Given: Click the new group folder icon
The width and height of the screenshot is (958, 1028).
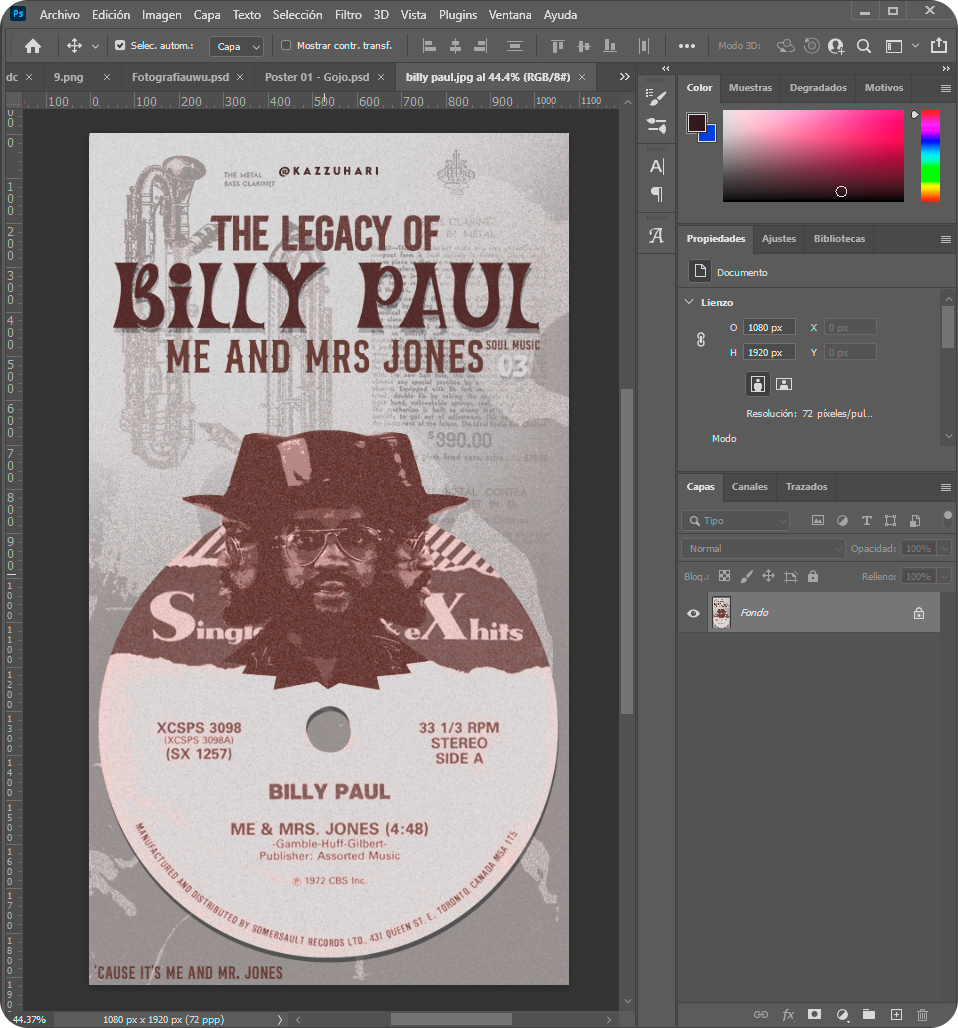Looking at the screenshot, I should pos(869,1014).
